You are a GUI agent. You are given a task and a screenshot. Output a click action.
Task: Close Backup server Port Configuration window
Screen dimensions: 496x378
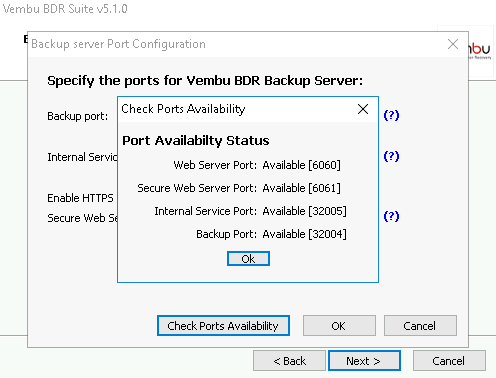pyautogui.click(x=453, y=44)
